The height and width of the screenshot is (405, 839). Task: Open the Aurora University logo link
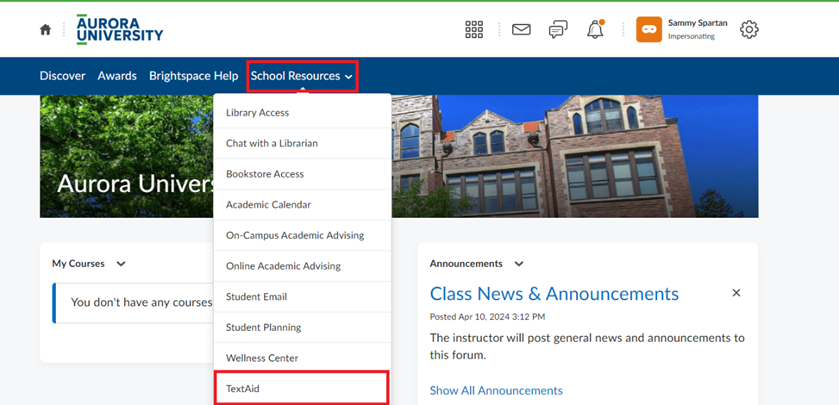120,29
